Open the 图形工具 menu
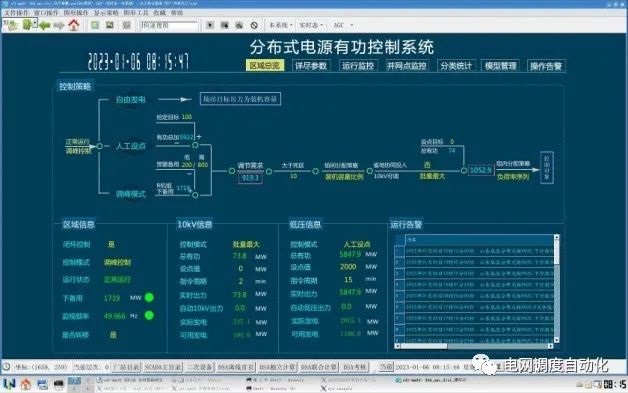 (x=136, y=13)
